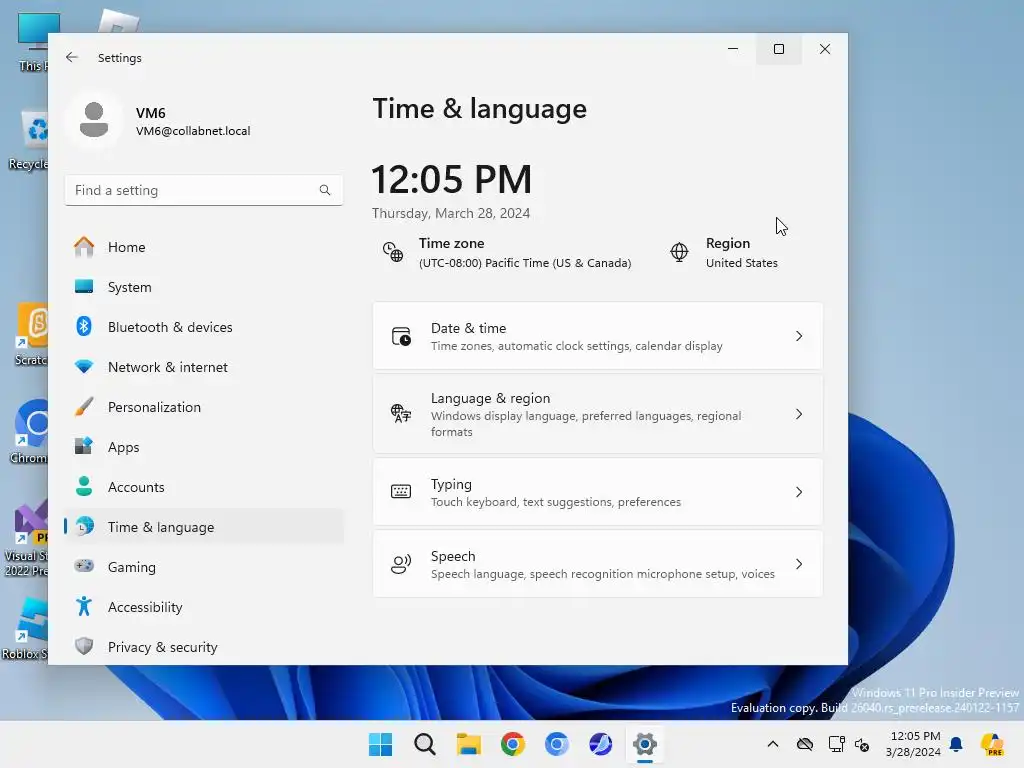Launch Google Chrome from the taskbar
This screenshot has width=1024, height=768.
tap(513, 744)
